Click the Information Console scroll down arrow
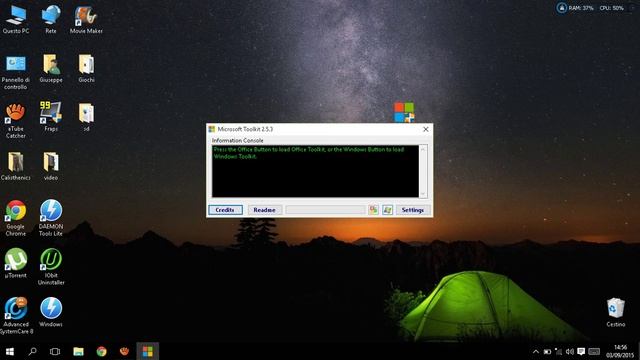 [x=423, y=194]
